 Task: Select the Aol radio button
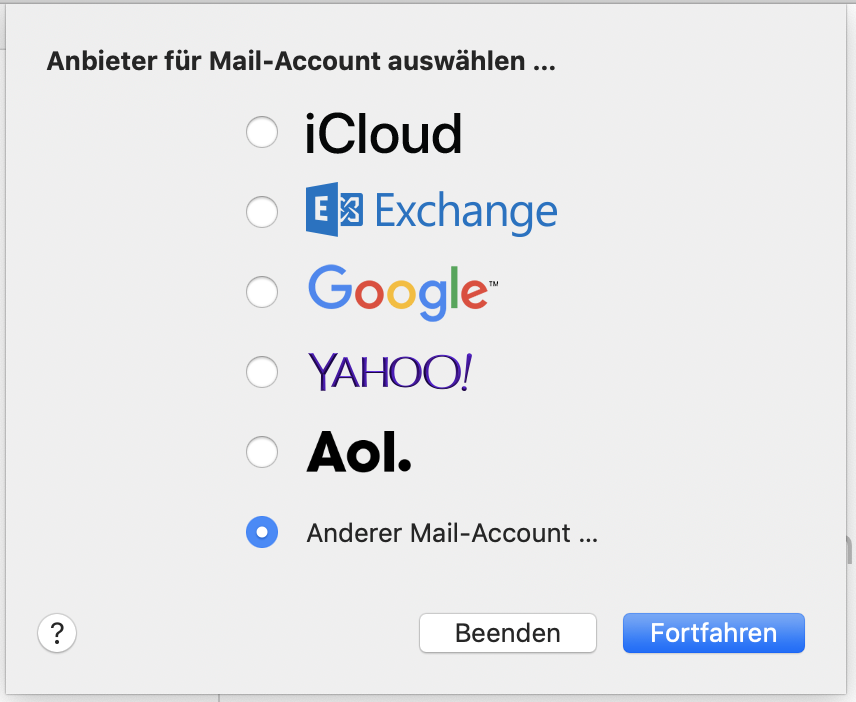pos(262,453)
